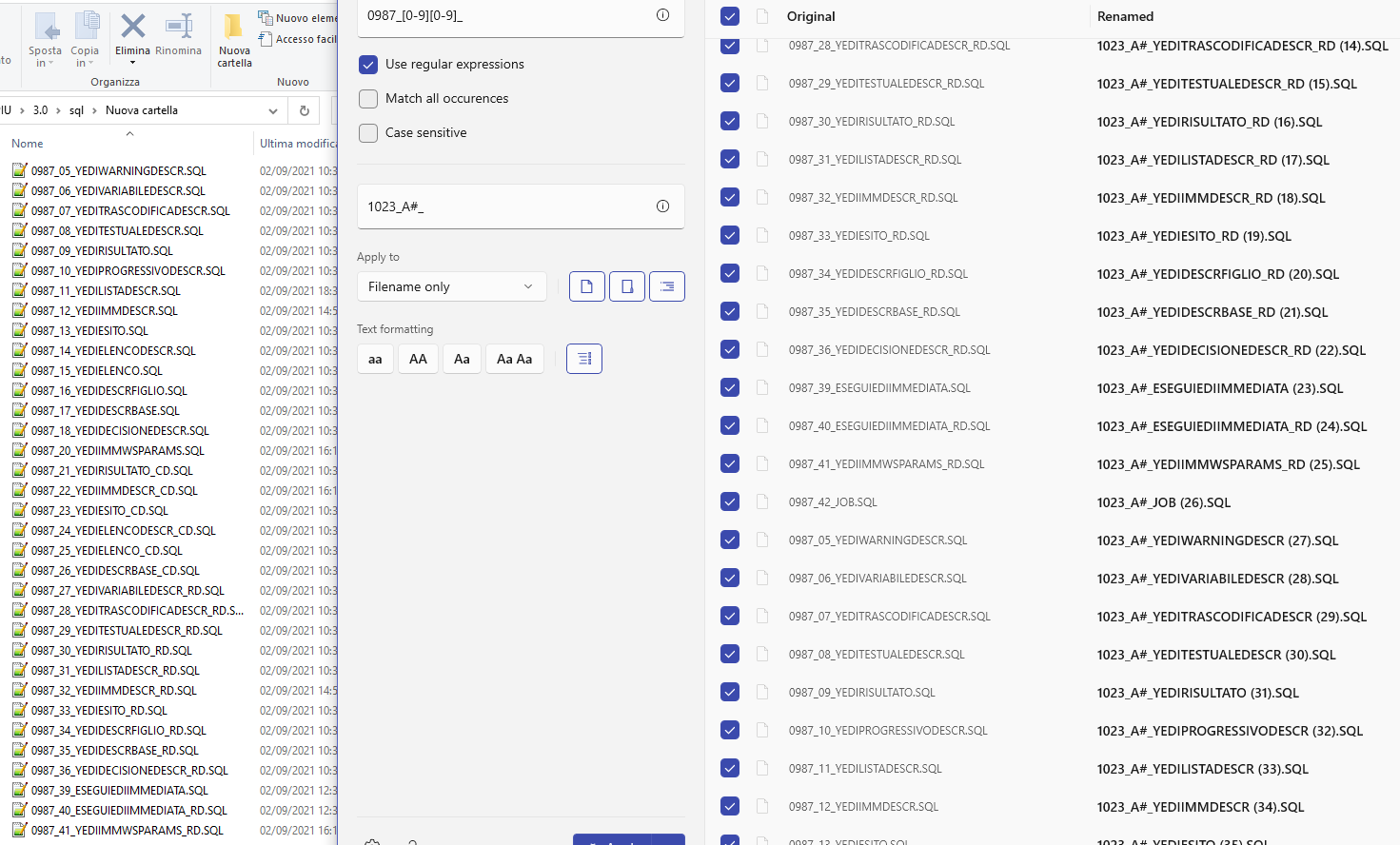Expand the address bar dropdown chevron
The width and height of the screenshot is (1400, 845).
click(274, 110)
